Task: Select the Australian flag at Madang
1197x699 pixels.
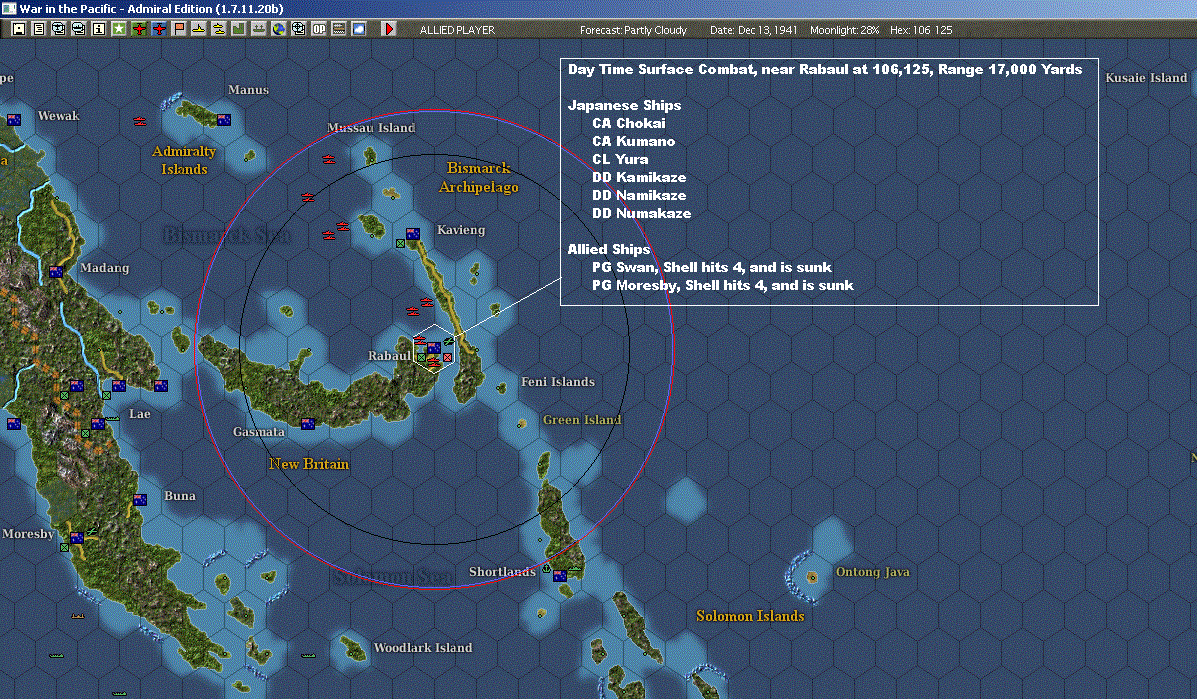Action: coord(56,272)
